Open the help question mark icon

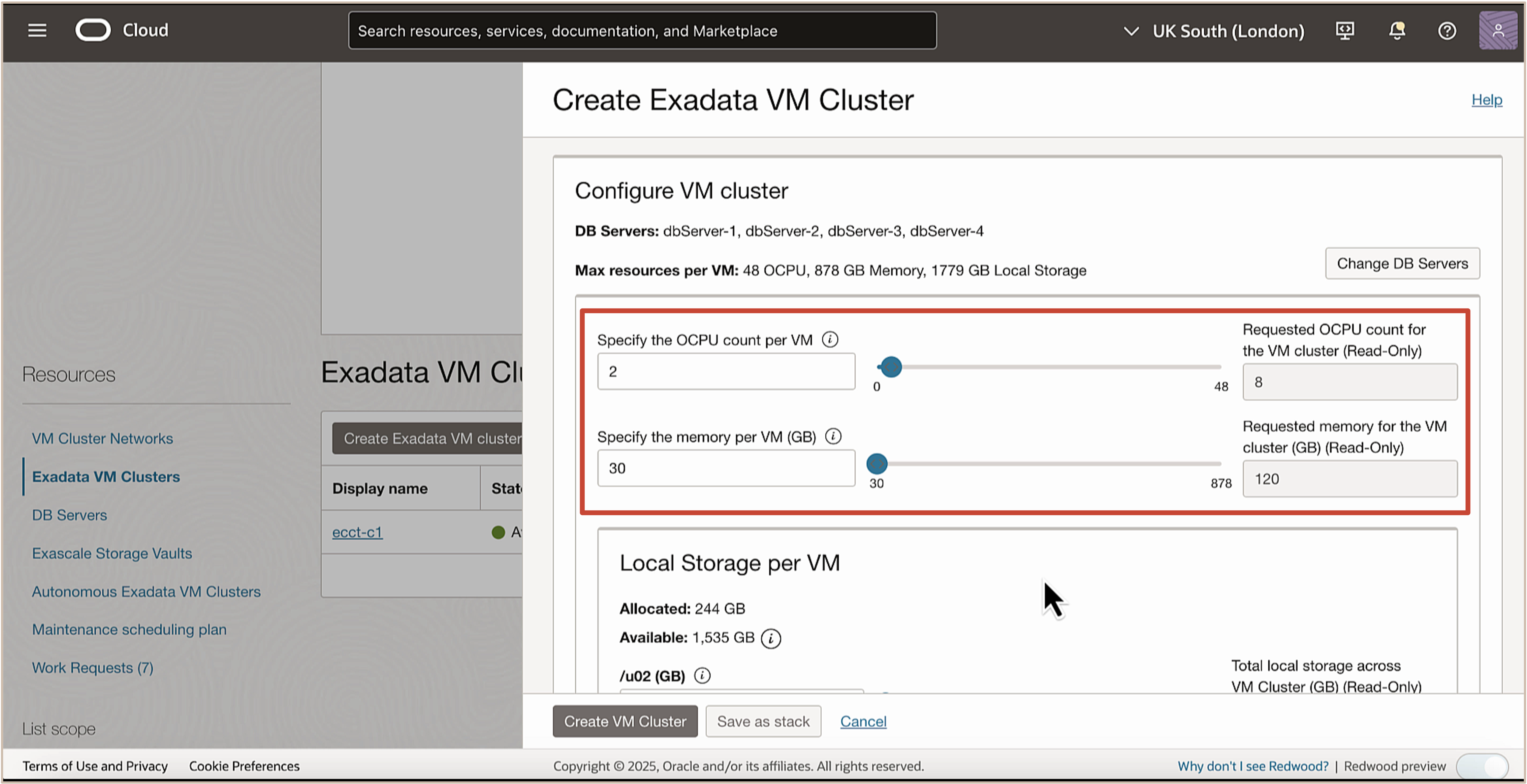(1447, 31)
